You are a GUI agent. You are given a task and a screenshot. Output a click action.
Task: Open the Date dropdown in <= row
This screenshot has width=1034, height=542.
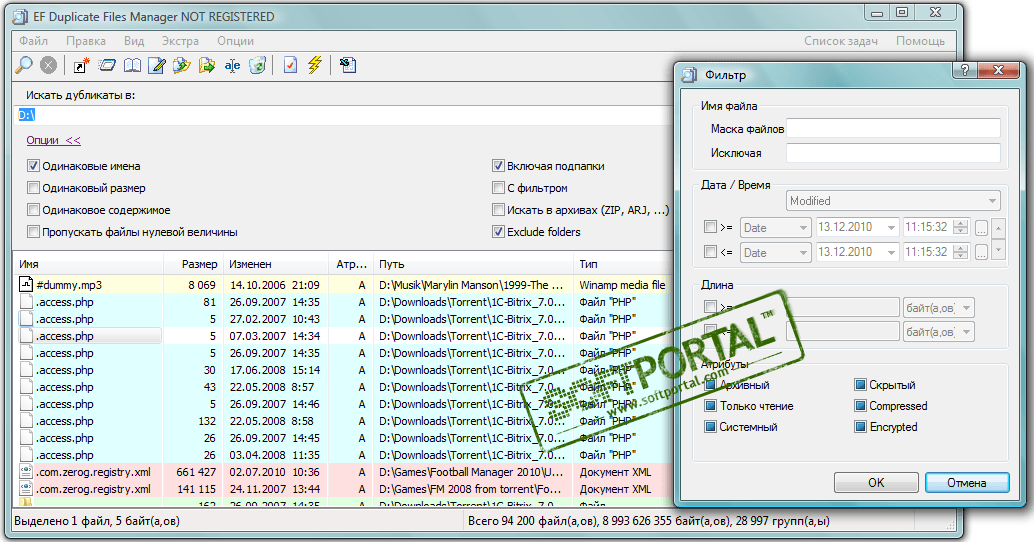tap(776, 253)
